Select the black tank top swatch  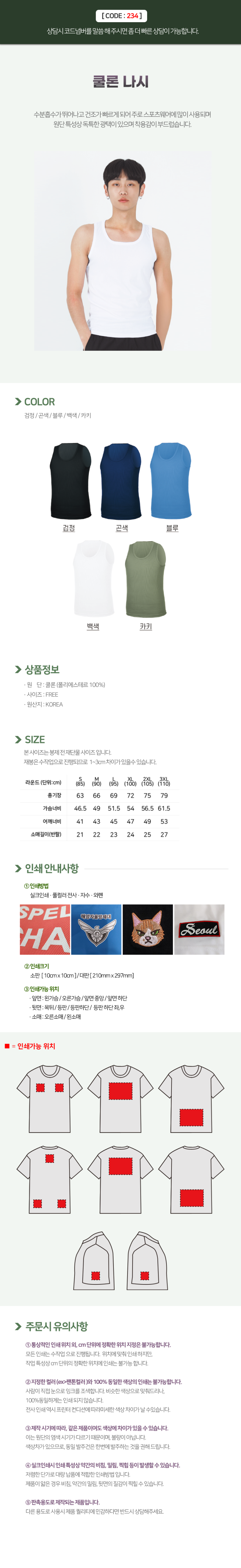(70, 481)
